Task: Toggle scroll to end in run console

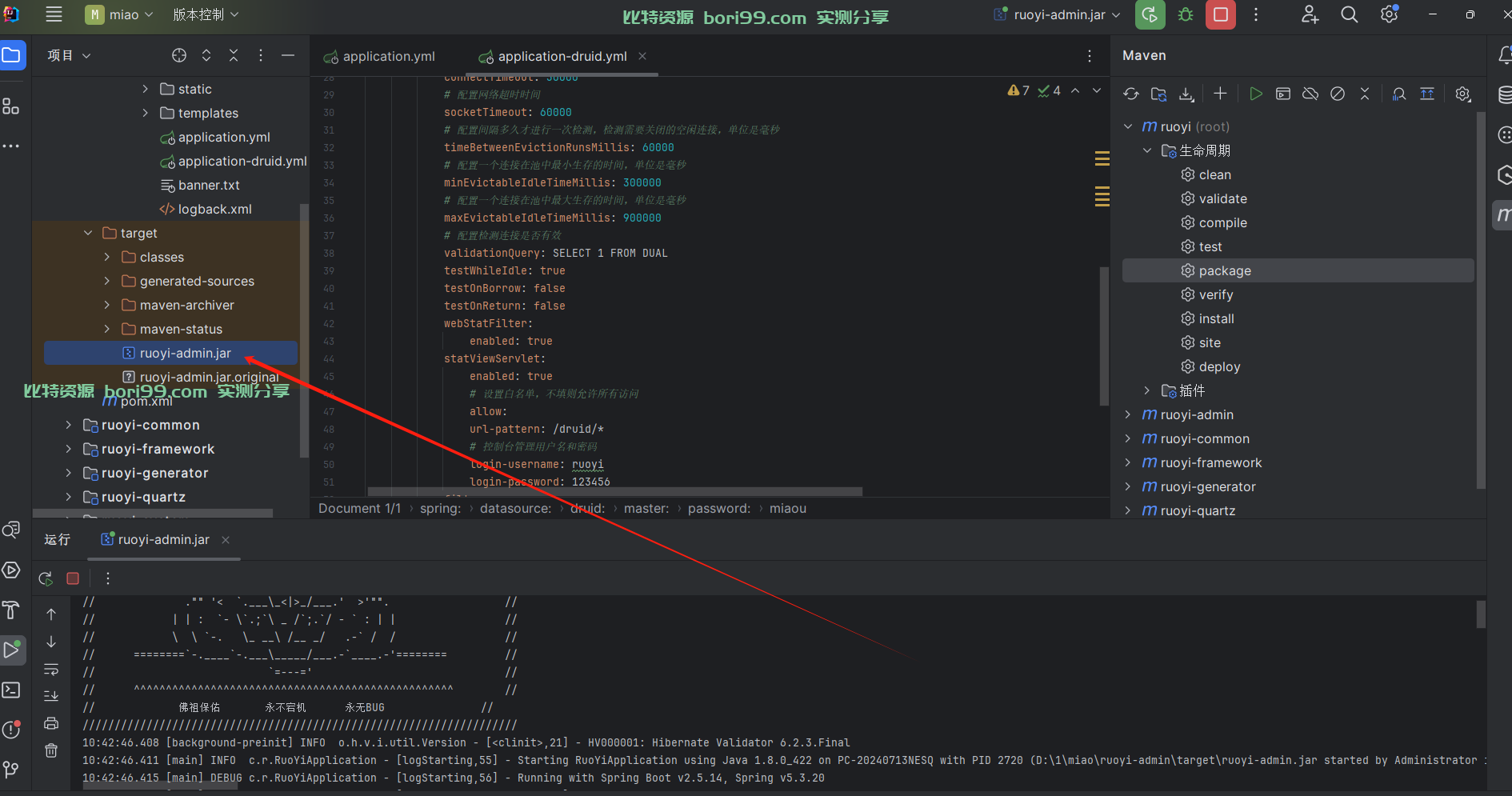Action: tap(51, 696)
